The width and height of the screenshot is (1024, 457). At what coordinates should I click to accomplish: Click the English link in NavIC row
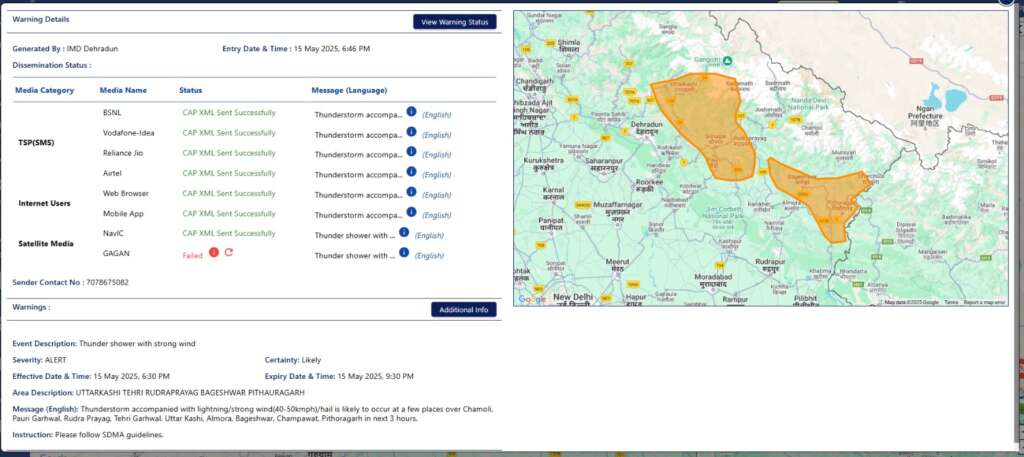[429, 236]
